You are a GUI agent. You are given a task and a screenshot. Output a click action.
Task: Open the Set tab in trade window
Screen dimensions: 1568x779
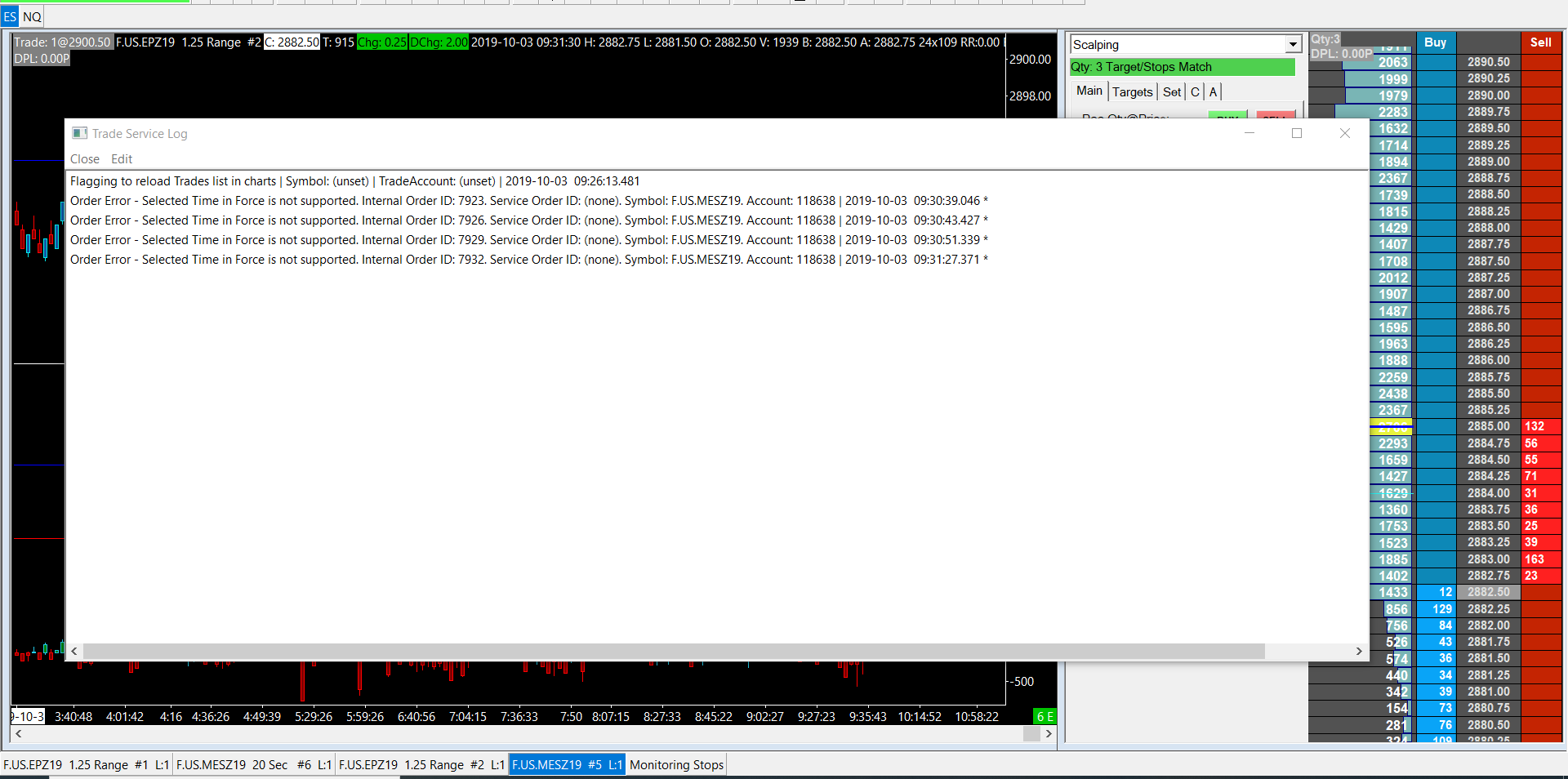click(1172, 92)
